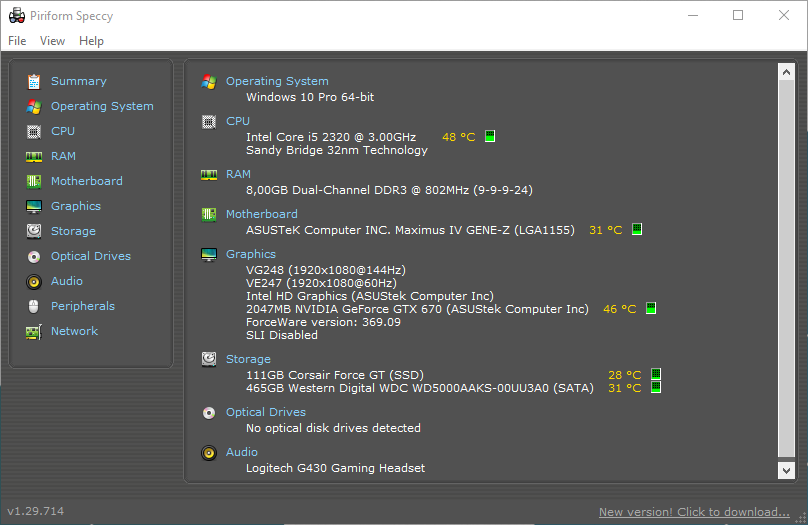Screen dimensions: 808x525
Task: Show Motherboard details from sidebar
Action: pyautogui.click(x=87, y=181)
